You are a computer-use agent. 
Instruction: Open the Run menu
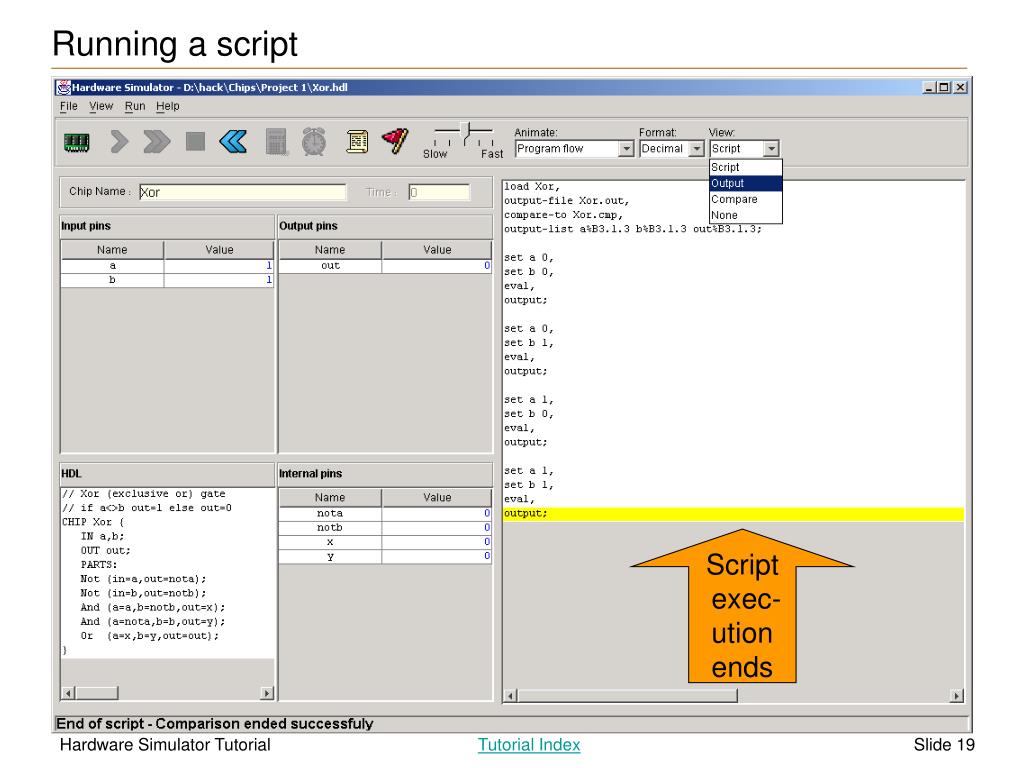135,106
